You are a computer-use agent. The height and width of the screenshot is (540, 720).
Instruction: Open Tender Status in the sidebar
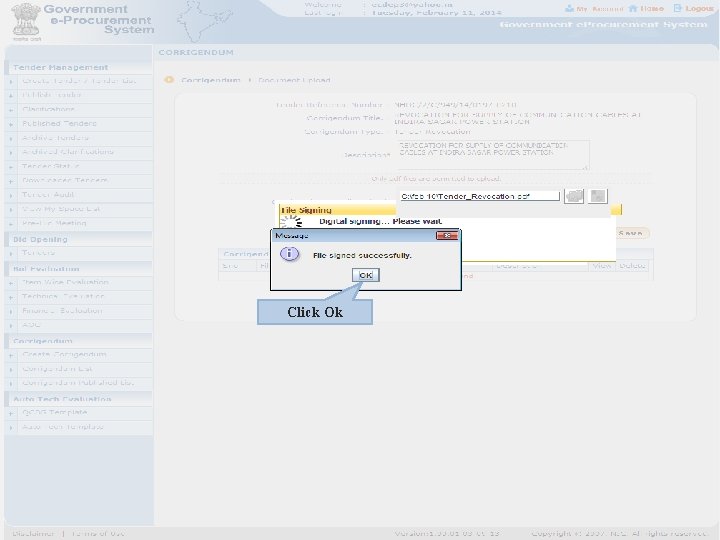click(51, 166)
